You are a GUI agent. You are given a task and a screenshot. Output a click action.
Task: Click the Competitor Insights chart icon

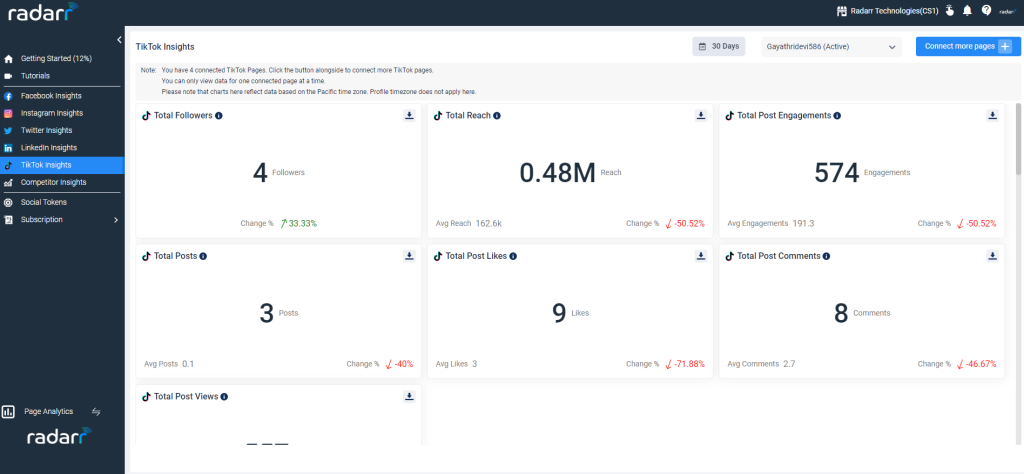(x=8, y=183)
